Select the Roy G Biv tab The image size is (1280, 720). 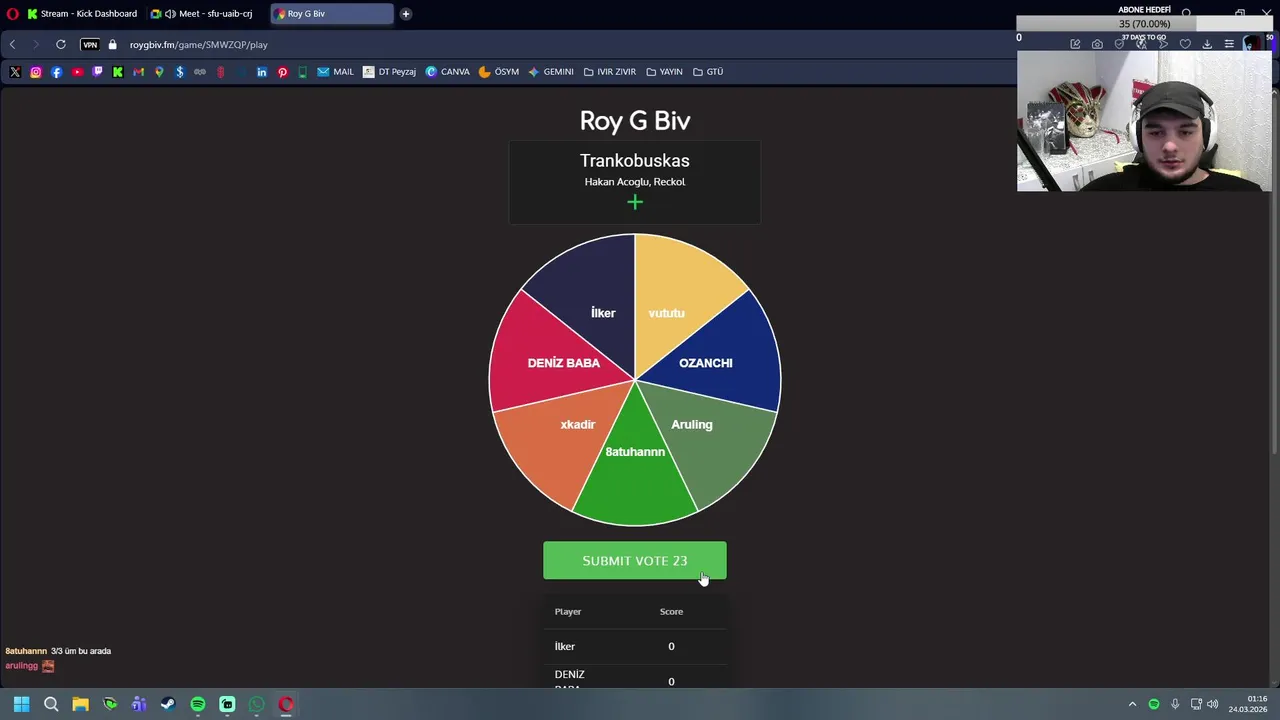[x=331, y=14]
